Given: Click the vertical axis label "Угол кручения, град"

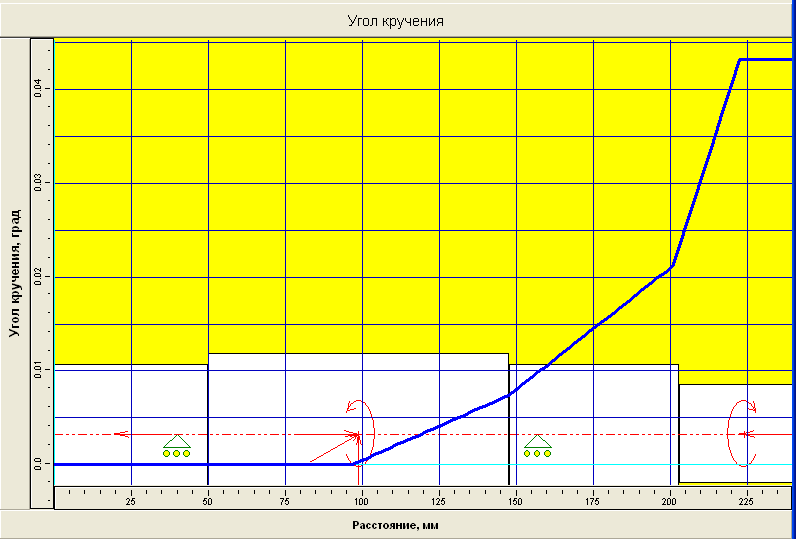Looking at the screenshot, I should (15, 272).
